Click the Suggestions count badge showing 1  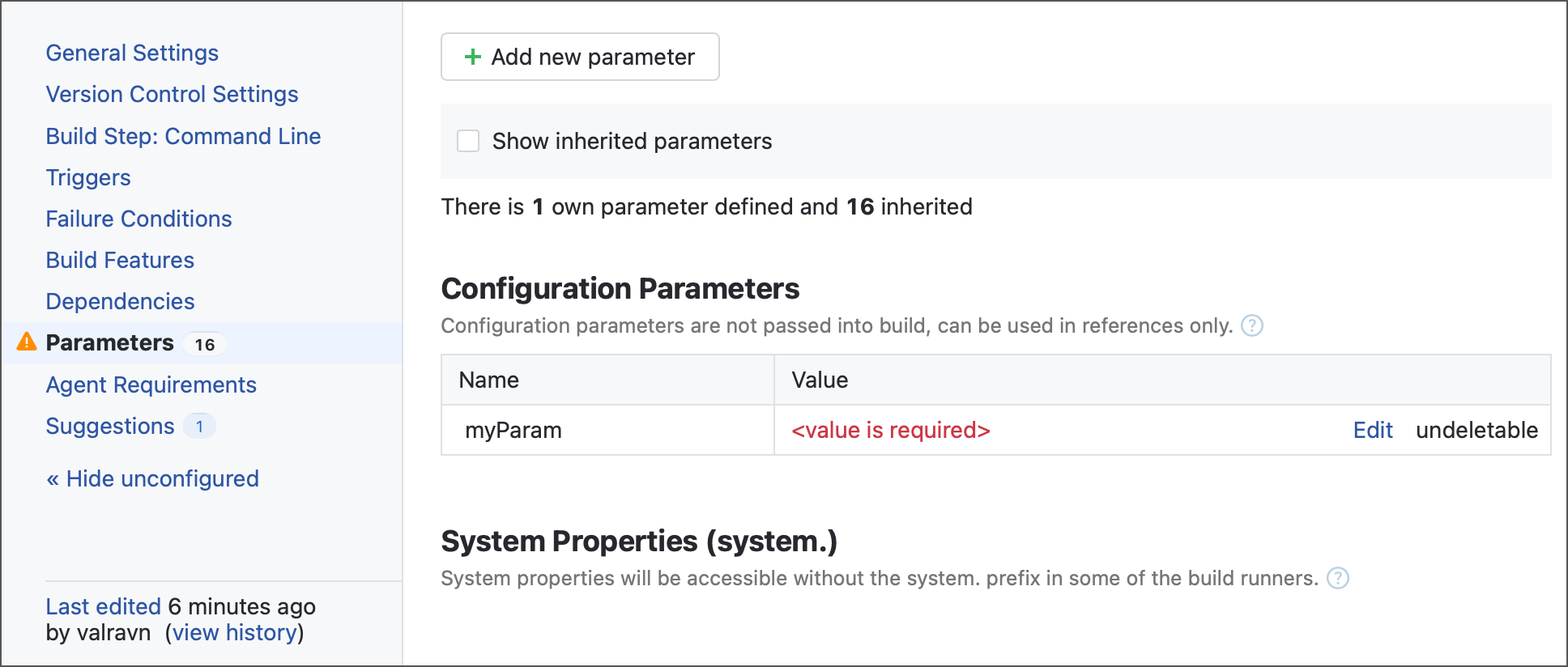[199, 426]
